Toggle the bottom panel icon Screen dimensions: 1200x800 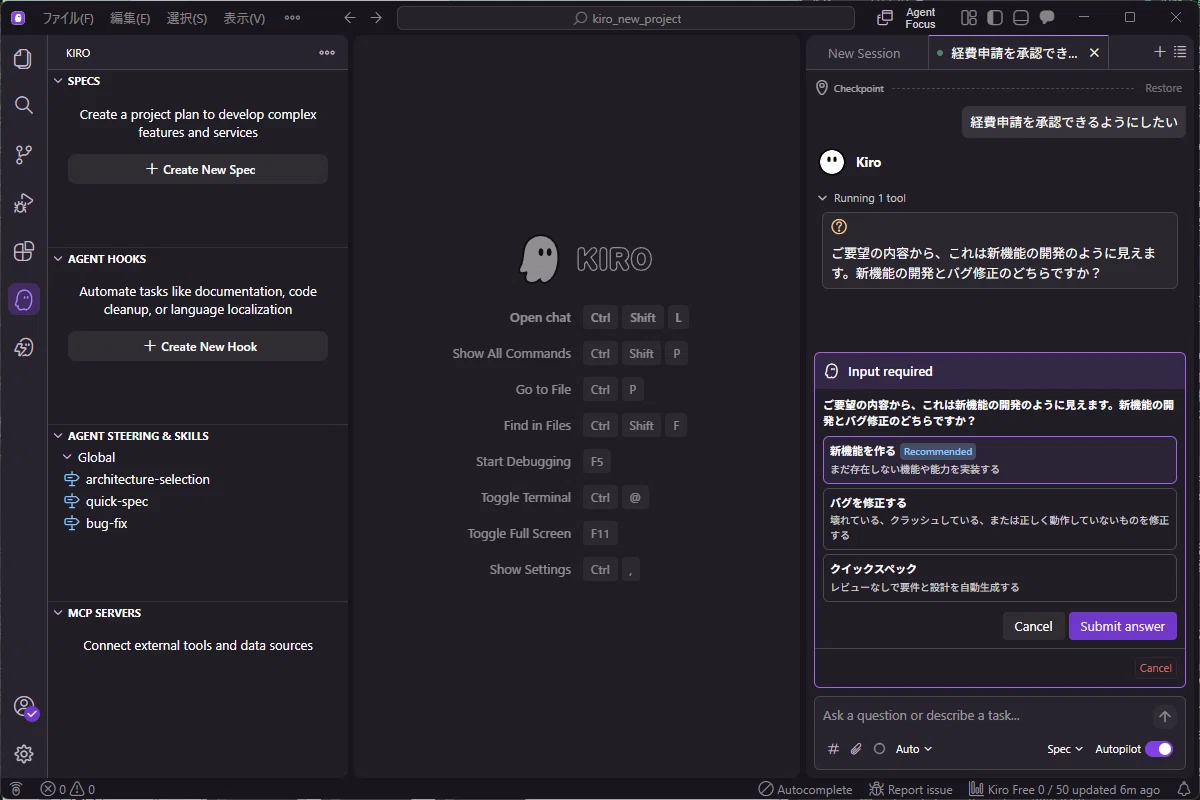(x=1020, y=18)
